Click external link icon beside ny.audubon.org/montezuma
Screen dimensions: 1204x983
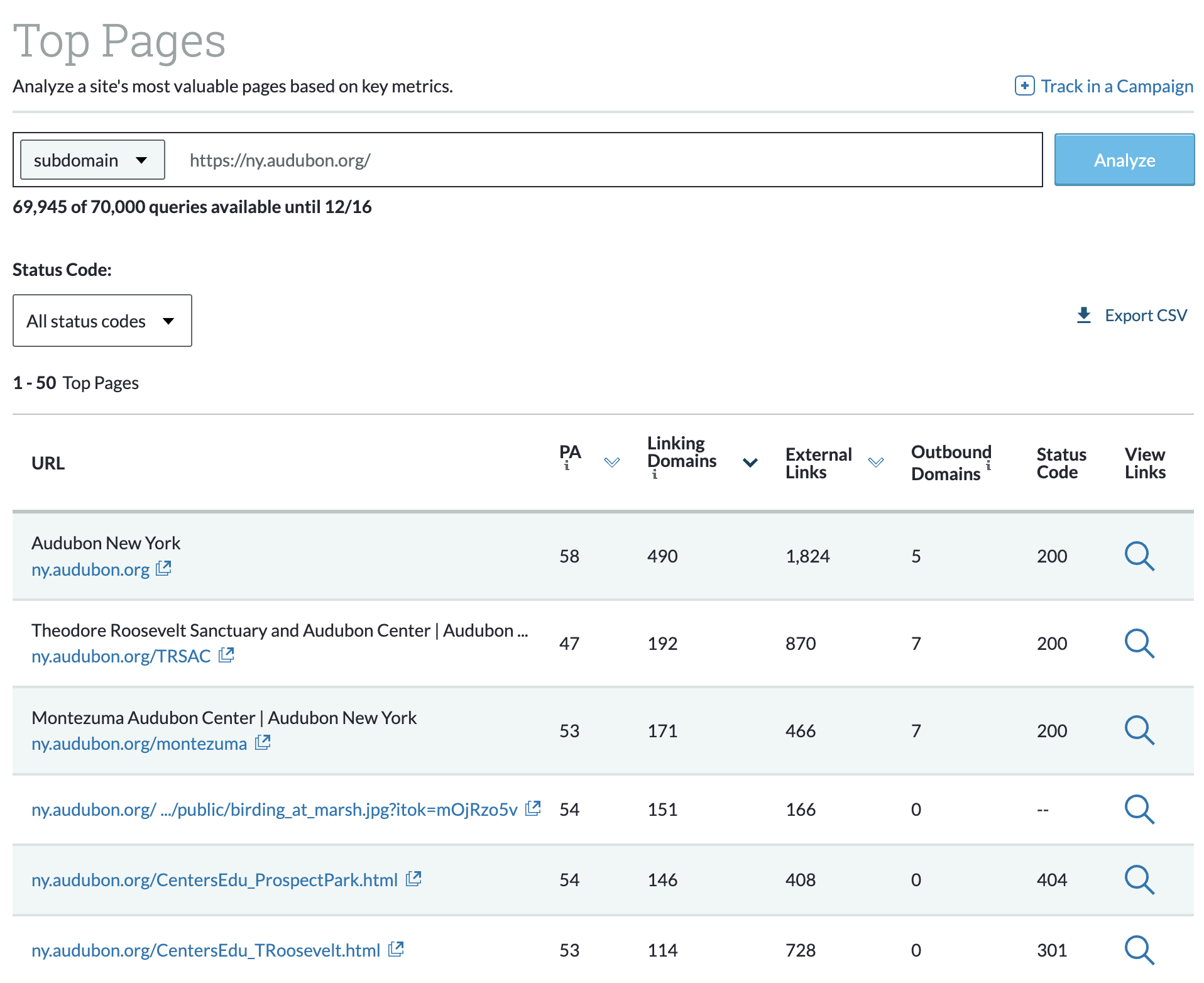(x=263, y=743)
